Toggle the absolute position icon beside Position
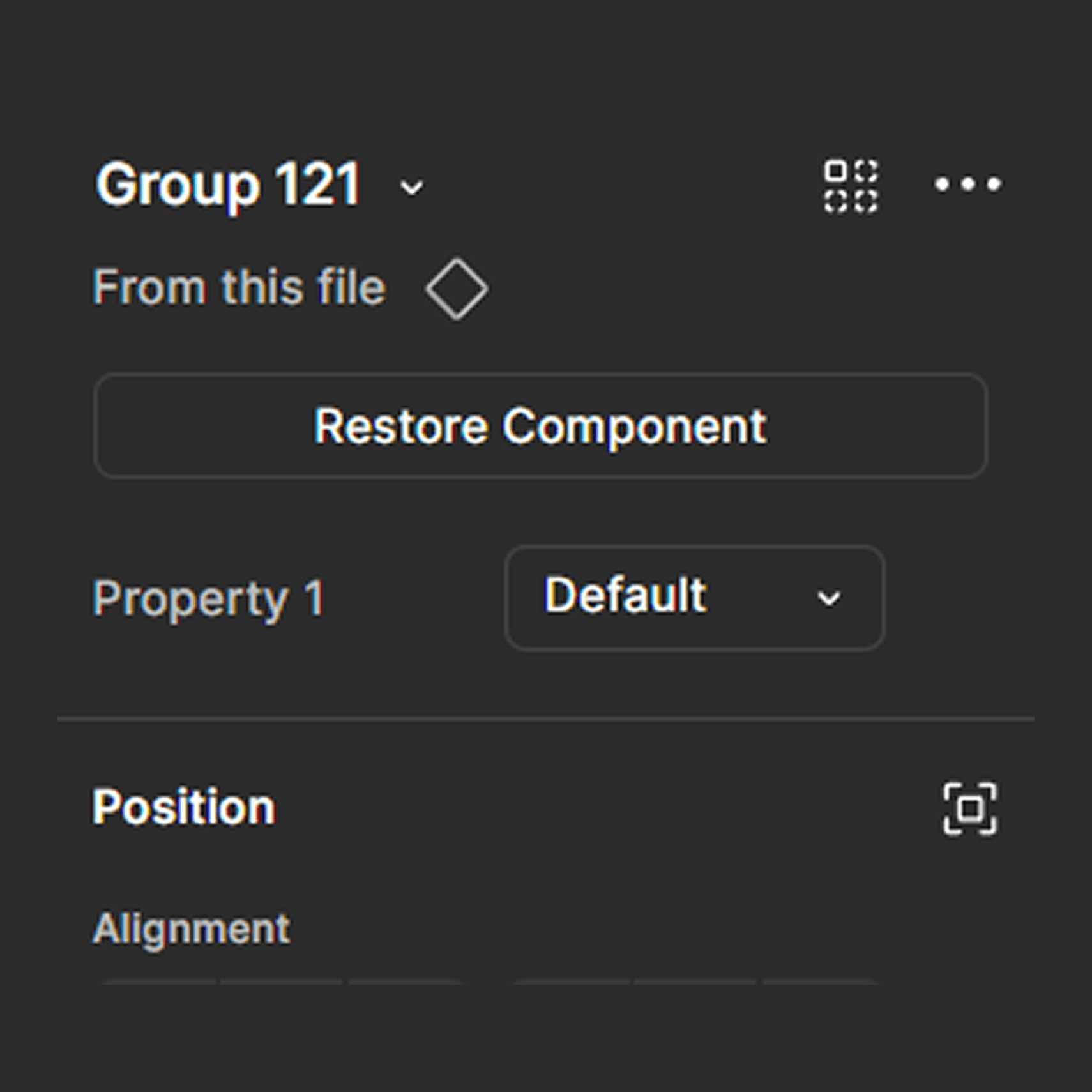1092x1092 pixels. click(x=969, y=808)
